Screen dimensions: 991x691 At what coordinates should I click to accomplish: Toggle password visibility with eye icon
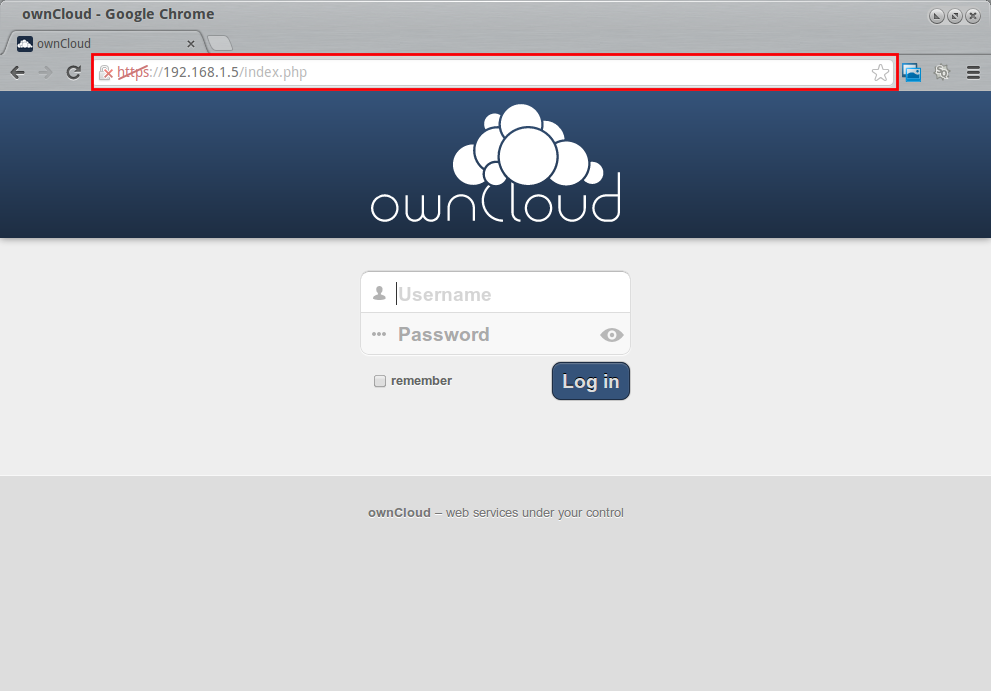coord(611,334)
